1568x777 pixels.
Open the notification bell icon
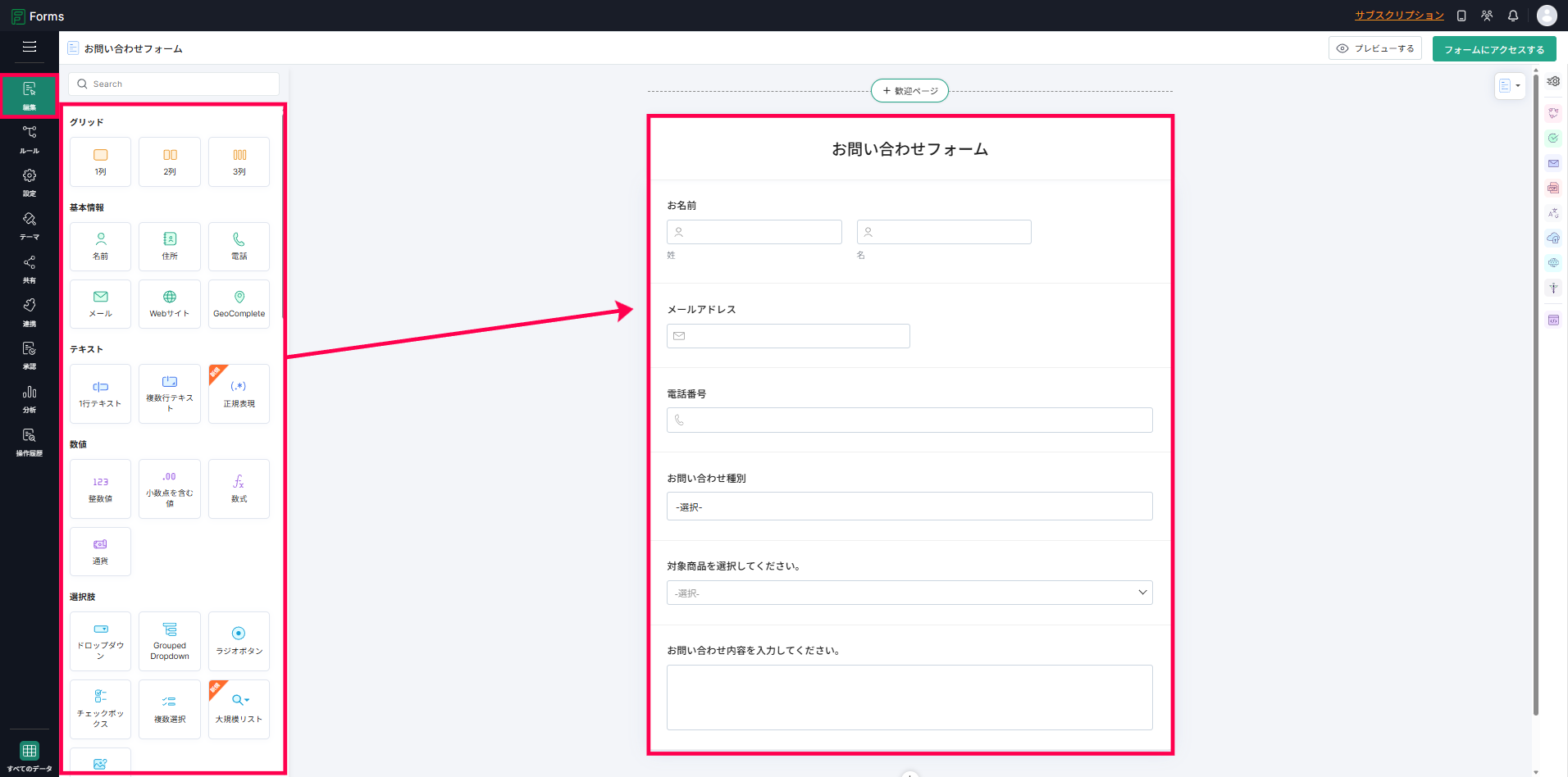tap(1513, 16)
